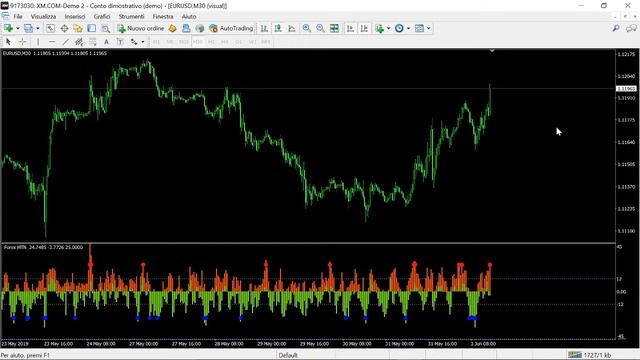Open the Strumenti menu
Screen dimensions: 640x360
(x=131, y=16)
